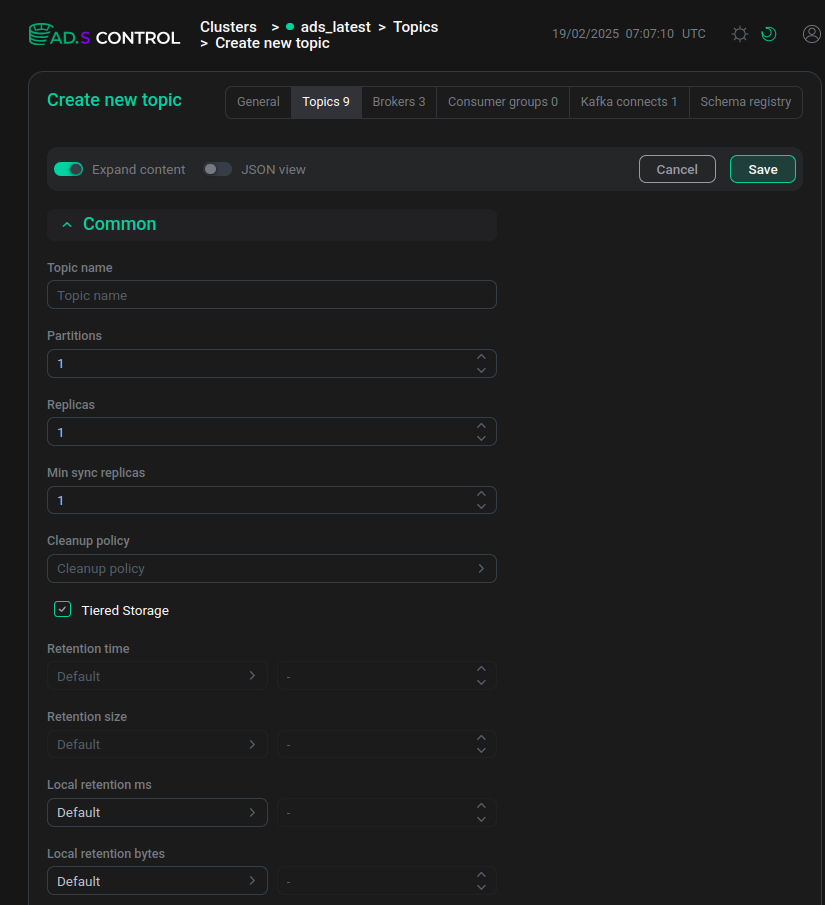Open the Kafka connects 1 tab

coord(629,102)
